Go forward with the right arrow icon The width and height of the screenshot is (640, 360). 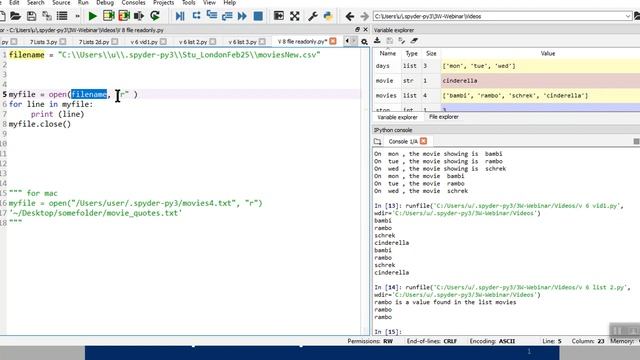coord(364,16)
